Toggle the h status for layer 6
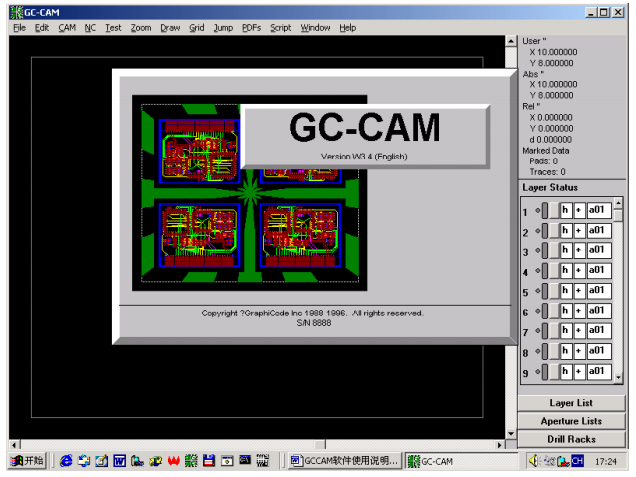Image resolution: width=636 pixels, height=477 pixels. 565,311
